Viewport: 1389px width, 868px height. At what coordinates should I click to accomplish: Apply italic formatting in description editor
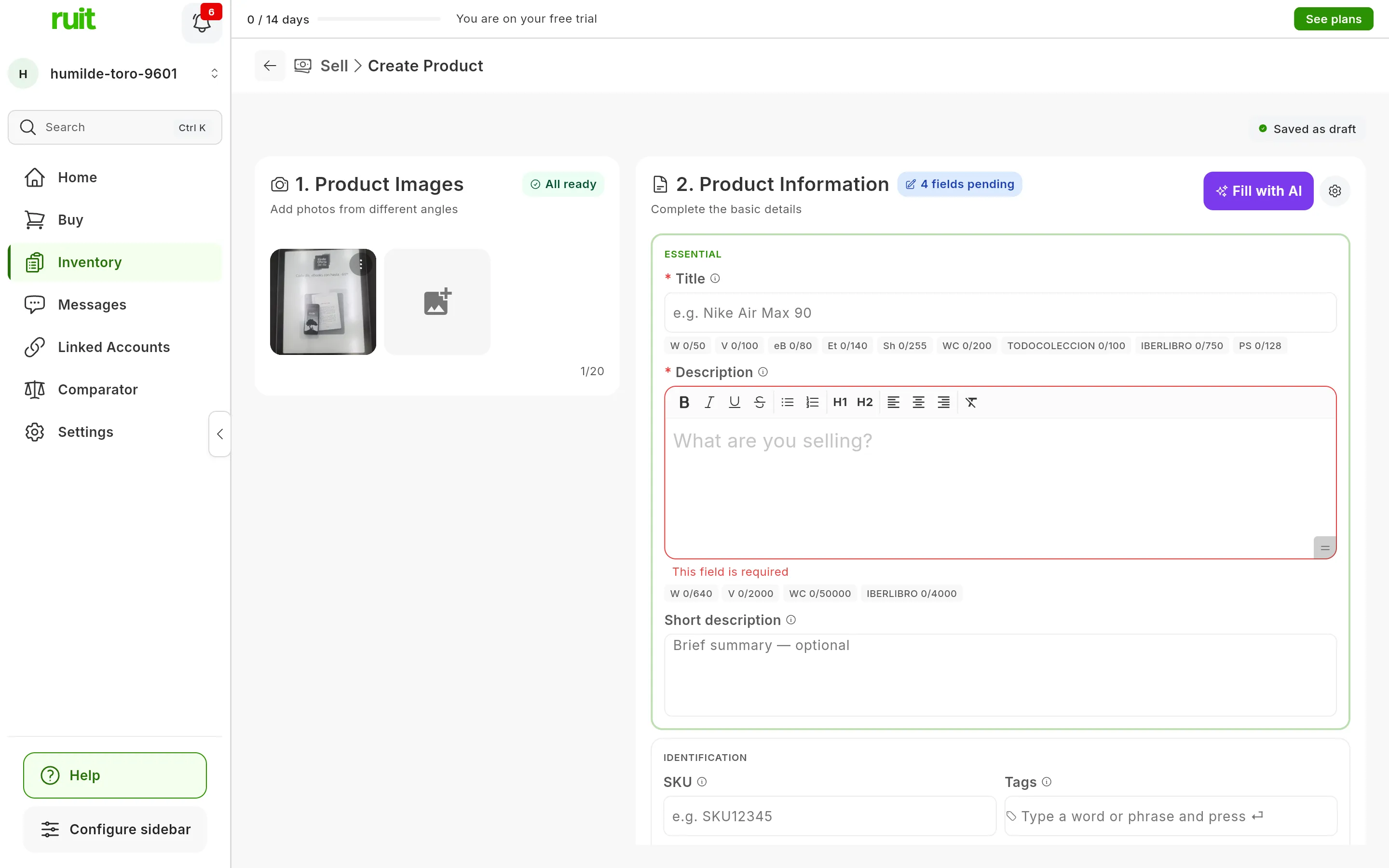coord(709,403)
